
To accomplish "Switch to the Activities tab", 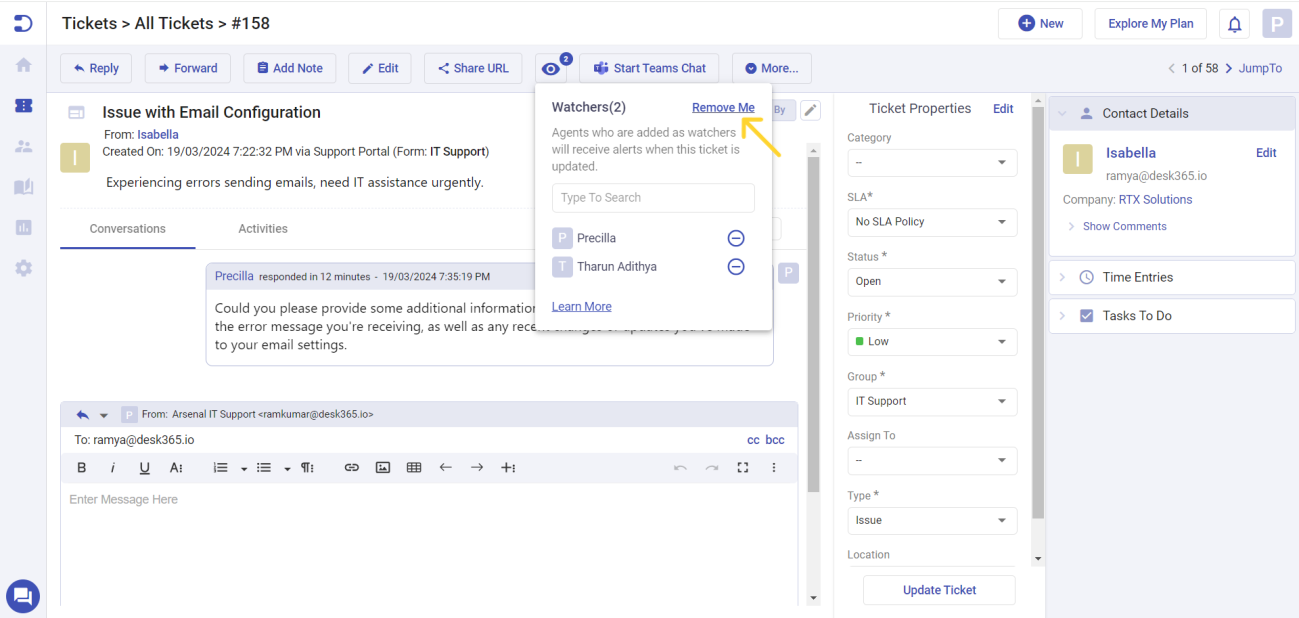I will (262, 228).
